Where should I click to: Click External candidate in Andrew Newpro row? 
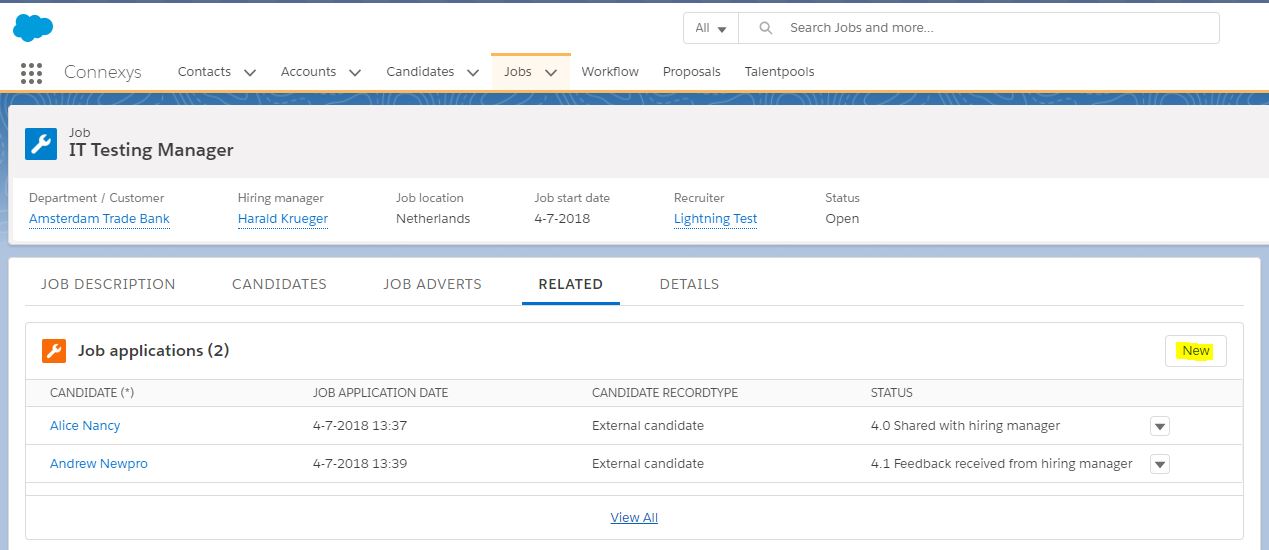tap(648, 464)
